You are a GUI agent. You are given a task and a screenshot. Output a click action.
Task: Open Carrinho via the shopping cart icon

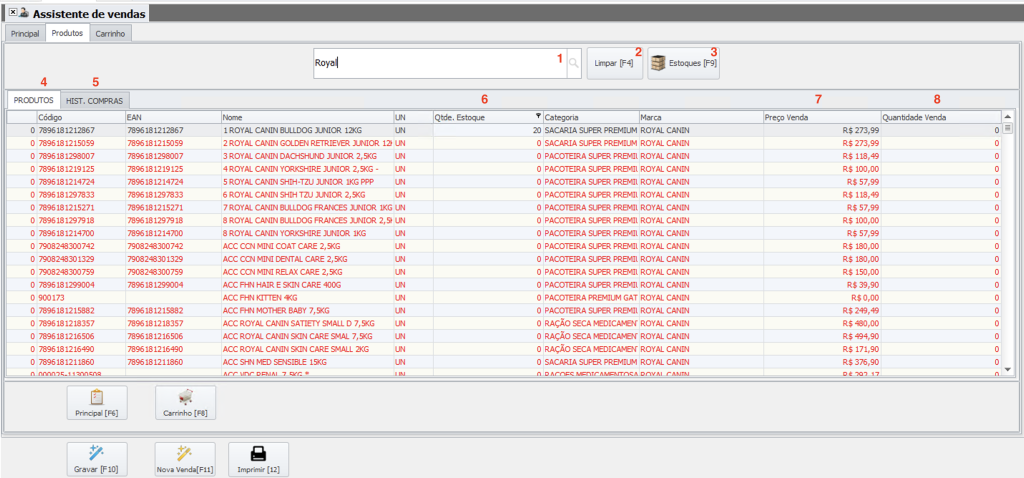tap(185, 403)
